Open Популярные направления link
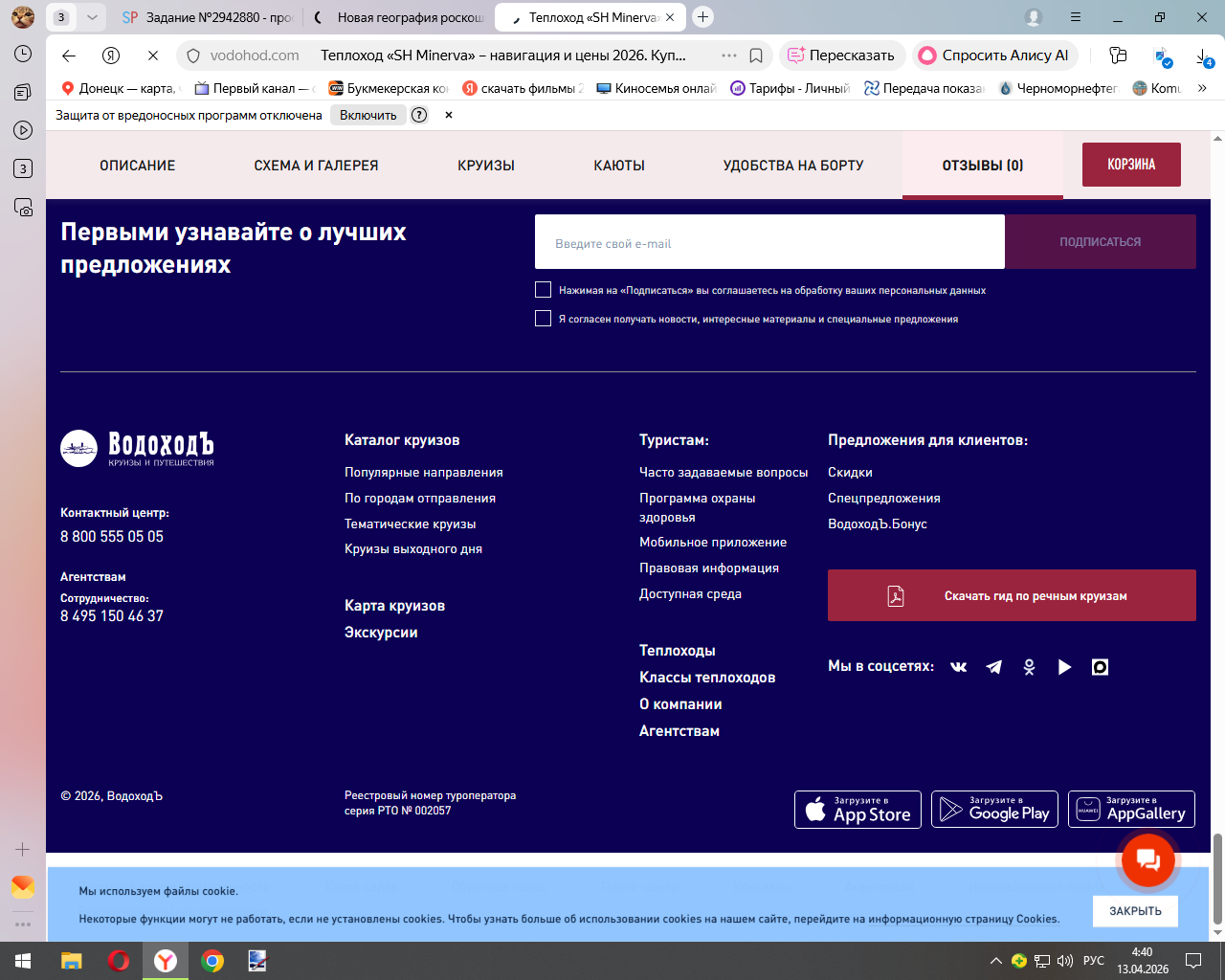 point(424,472)
